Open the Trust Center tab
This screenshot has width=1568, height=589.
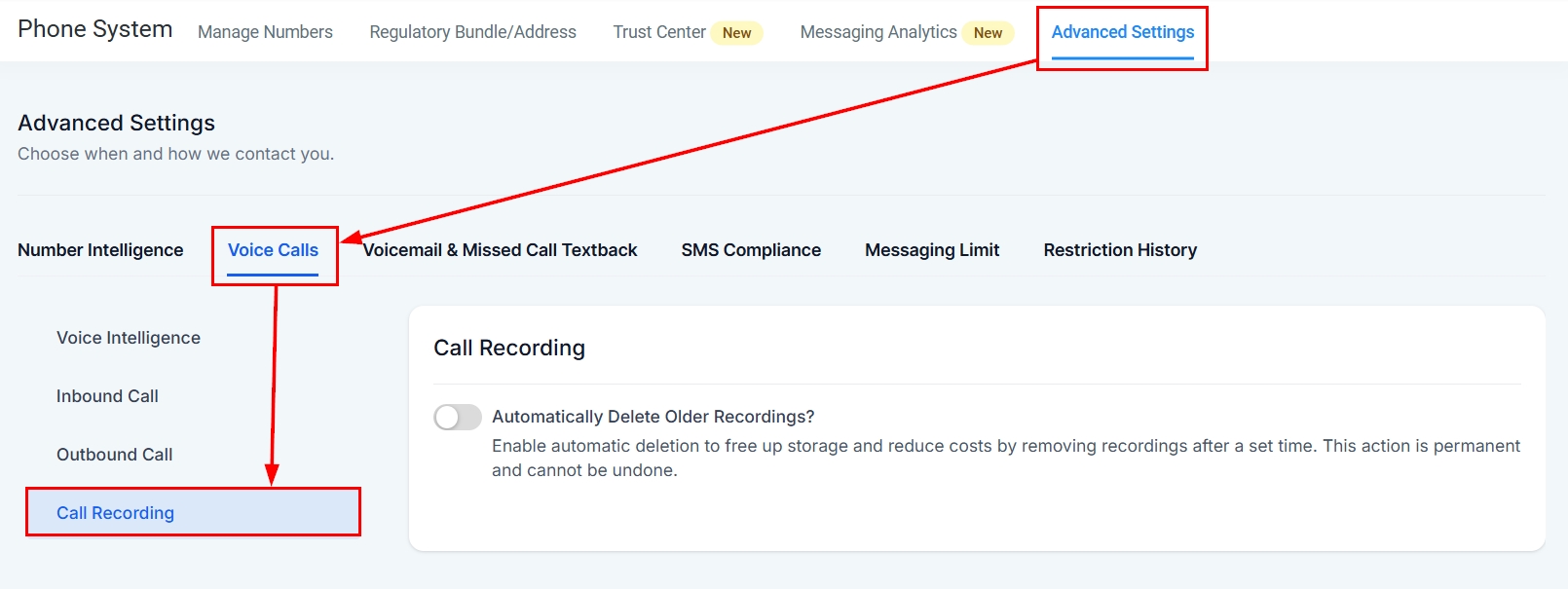click(x=659, y=32)
